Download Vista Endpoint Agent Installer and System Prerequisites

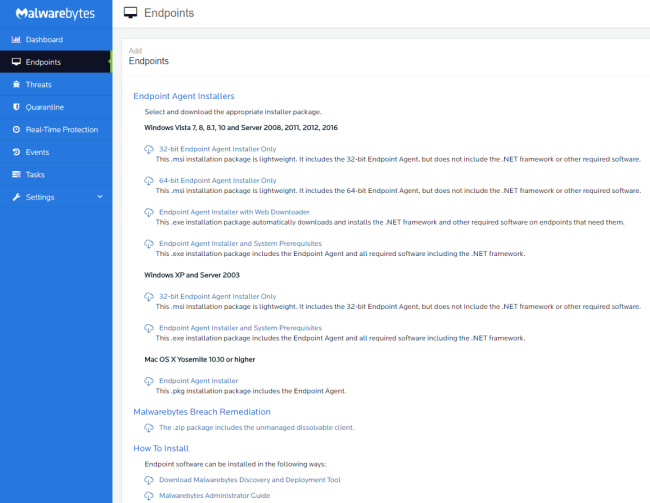click(240, 243)
